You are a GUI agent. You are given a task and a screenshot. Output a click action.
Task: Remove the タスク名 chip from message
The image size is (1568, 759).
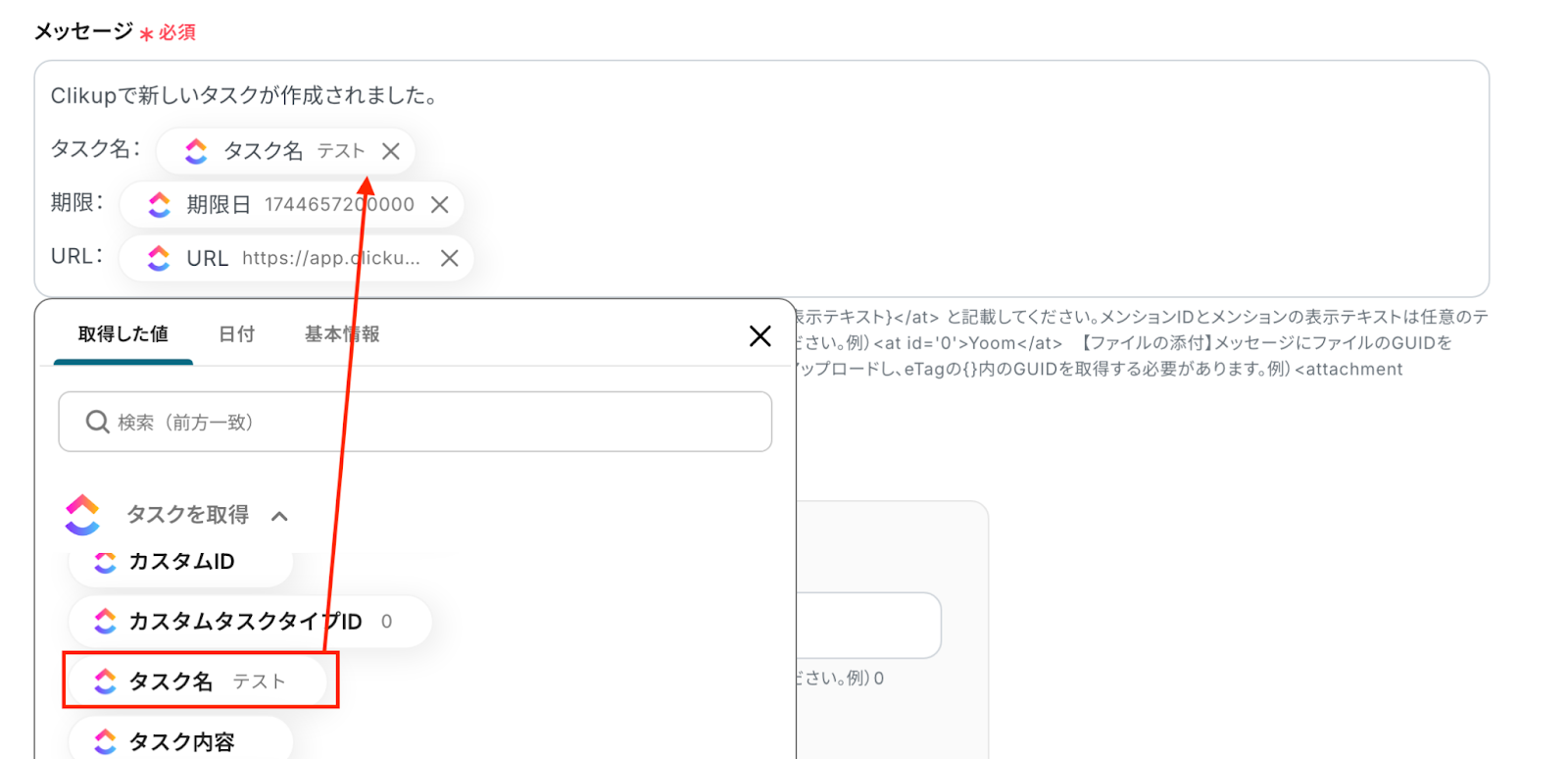click(x=391, y=151)
